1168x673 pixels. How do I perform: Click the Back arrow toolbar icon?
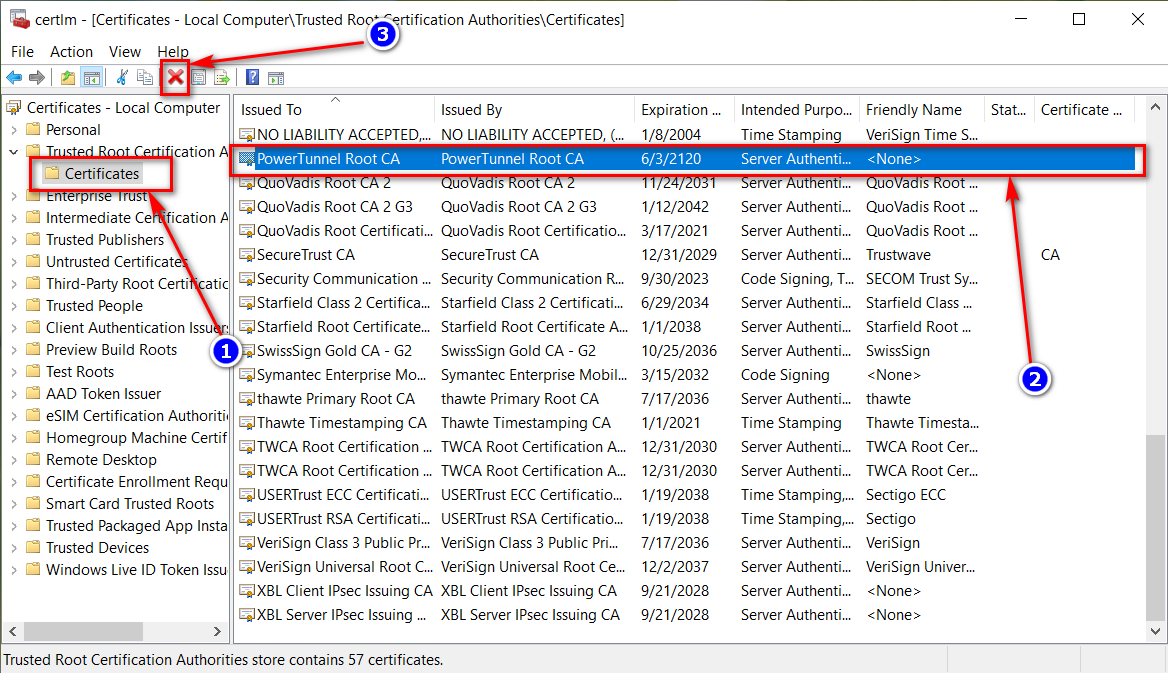click(x=14, y=78)
